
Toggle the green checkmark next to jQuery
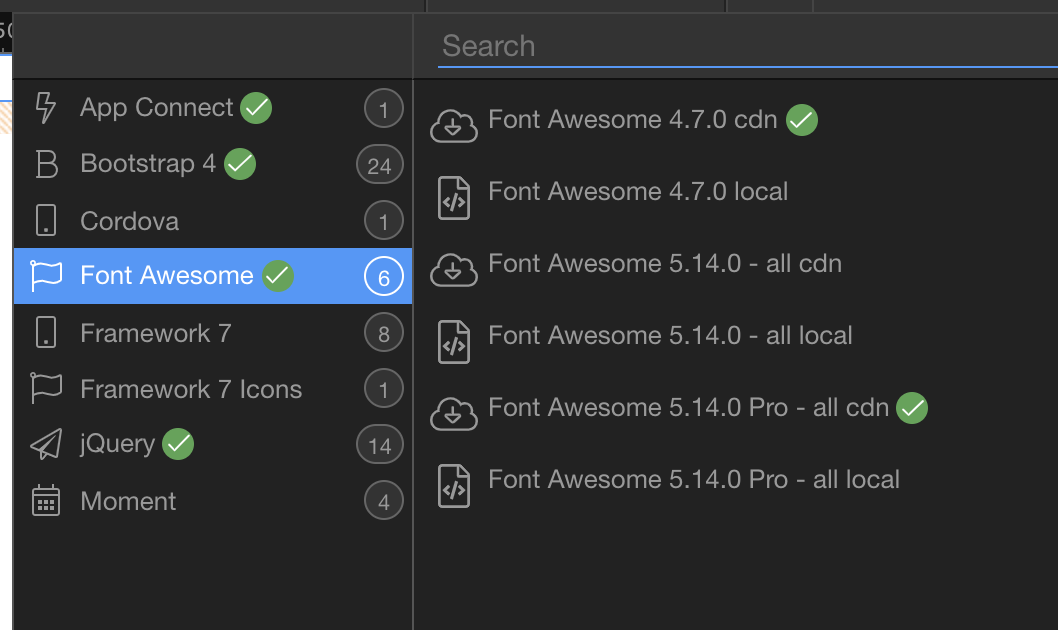coord(177,444)
